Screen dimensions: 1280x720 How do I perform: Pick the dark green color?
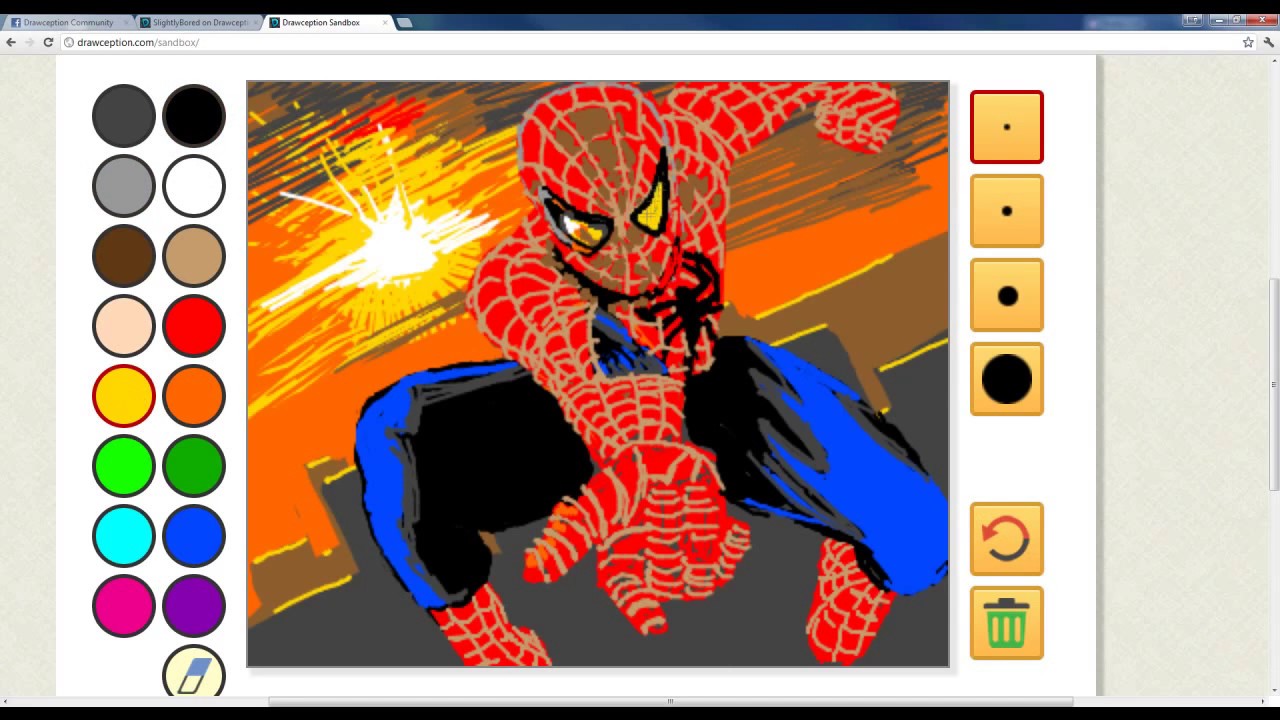194,466
